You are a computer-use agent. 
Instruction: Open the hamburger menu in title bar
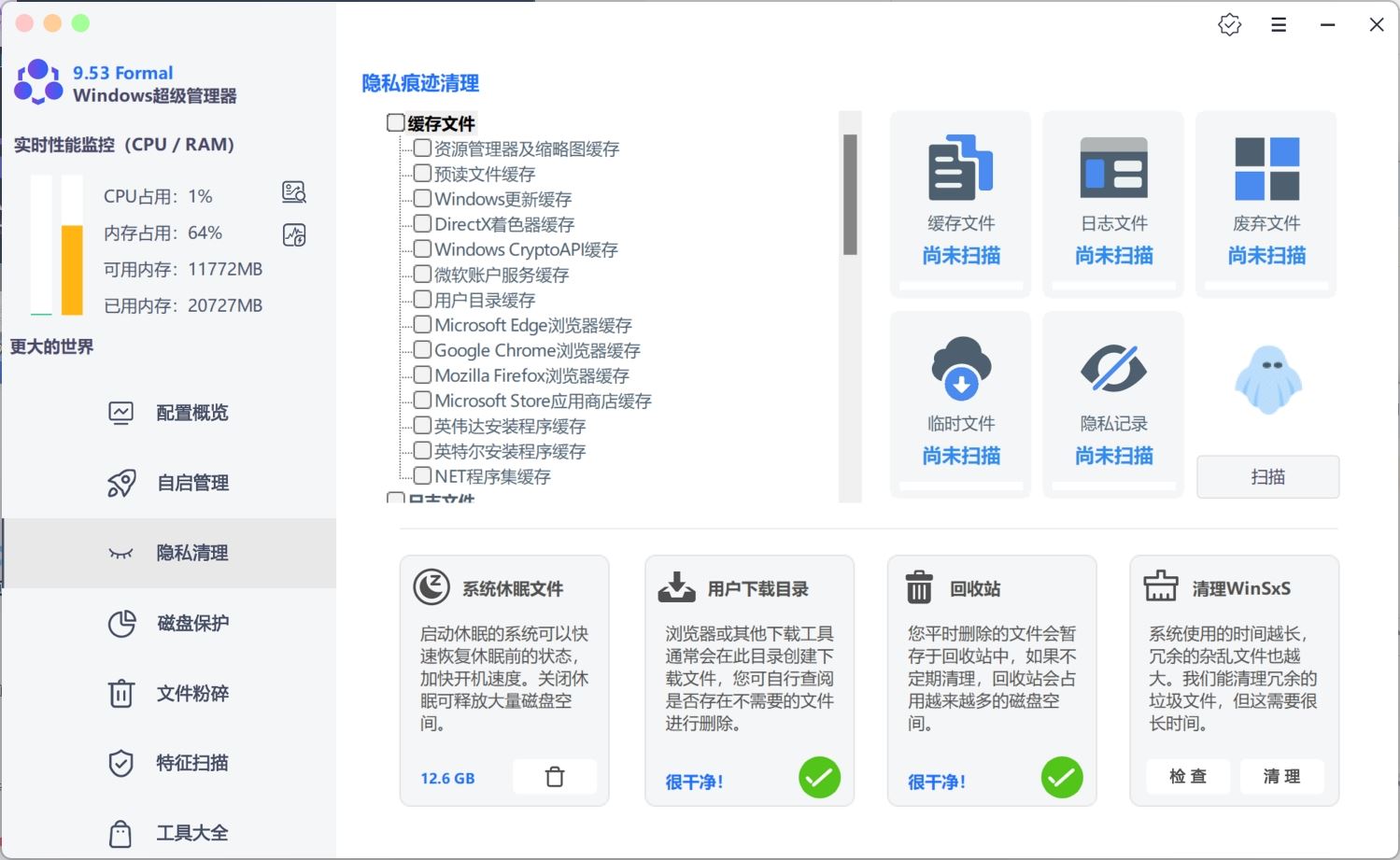(1279, 25)
